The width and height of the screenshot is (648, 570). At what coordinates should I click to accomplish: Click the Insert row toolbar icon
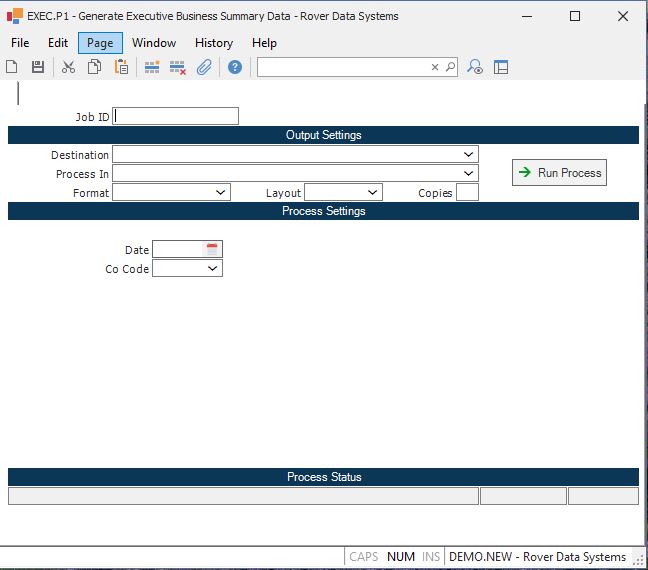click(152, 67)
